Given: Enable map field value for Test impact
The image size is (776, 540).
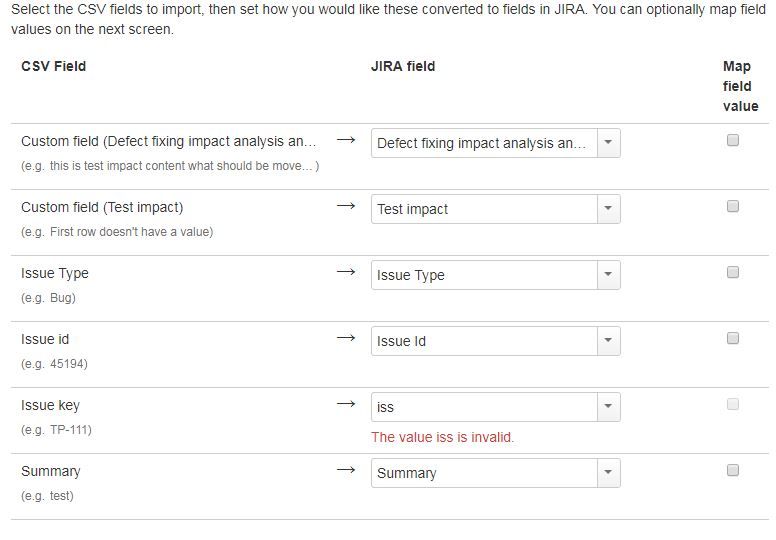Looking at the screenshot, I should click(x=732, y=206).
